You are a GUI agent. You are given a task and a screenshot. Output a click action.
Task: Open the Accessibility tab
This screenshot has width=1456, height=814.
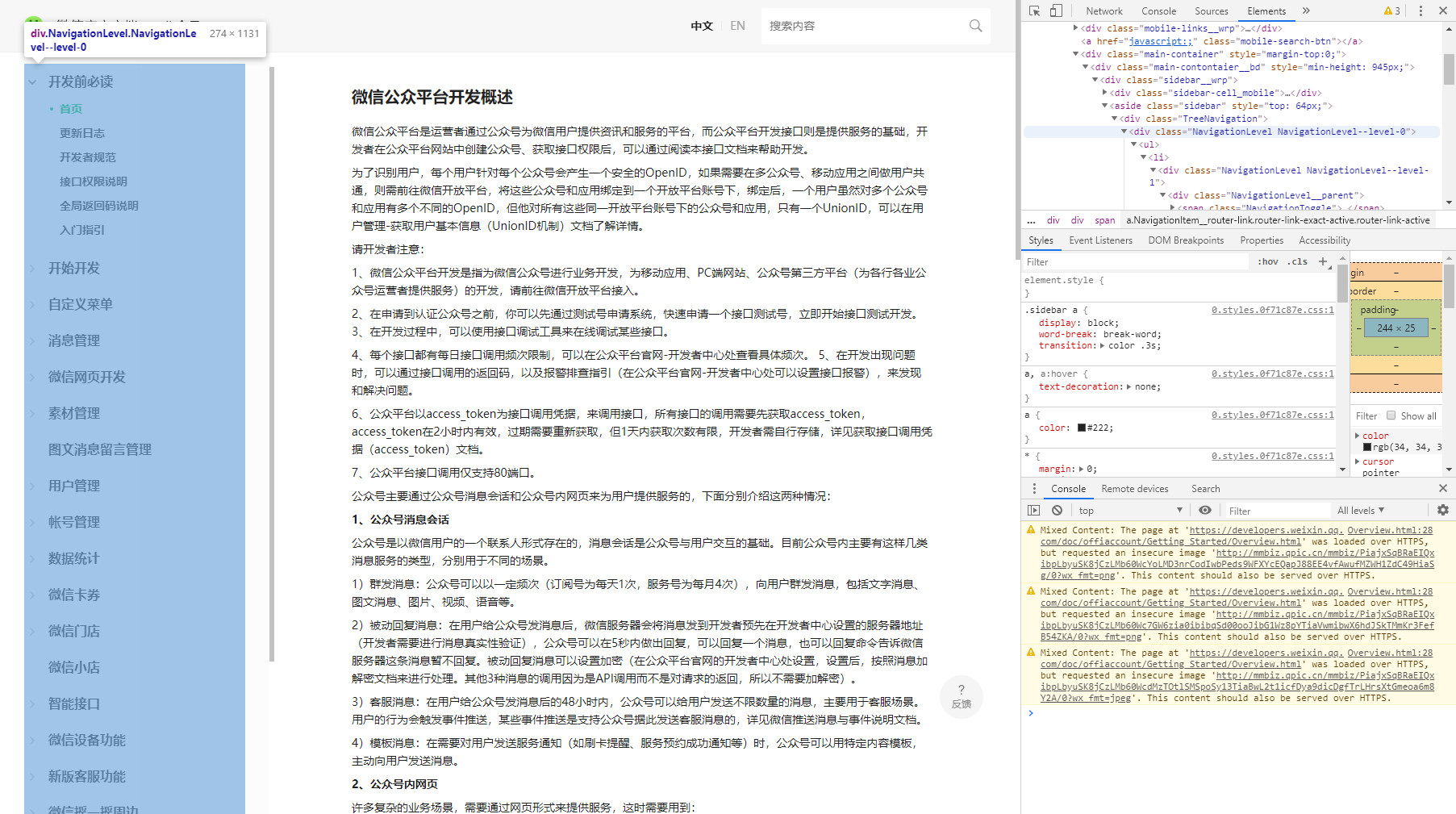1324,240
